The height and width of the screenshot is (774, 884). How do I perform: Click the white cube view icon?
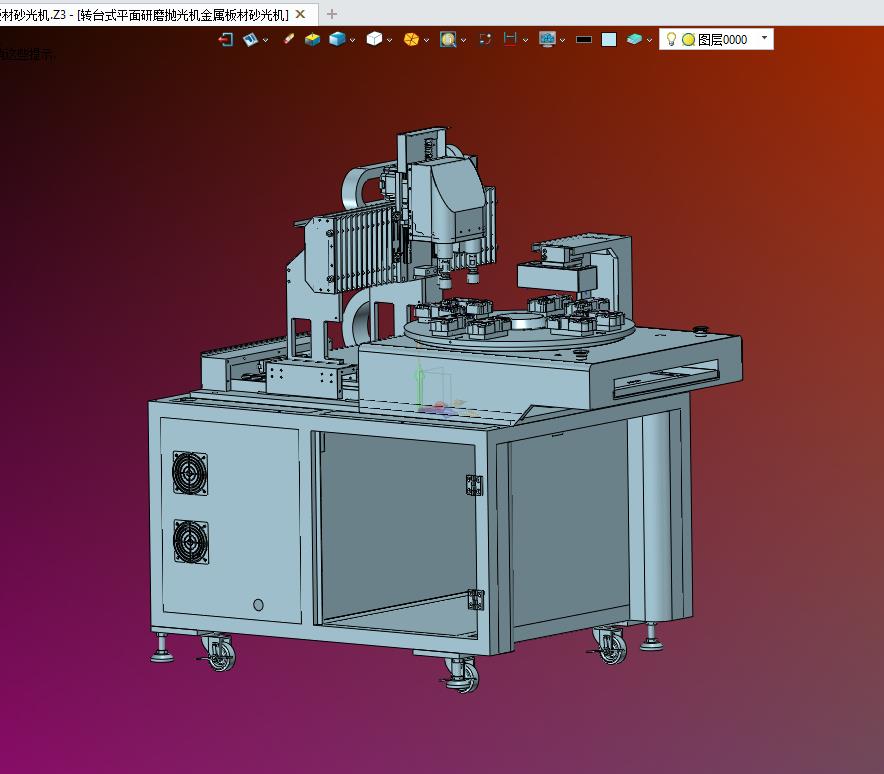(x=374, y=39)
